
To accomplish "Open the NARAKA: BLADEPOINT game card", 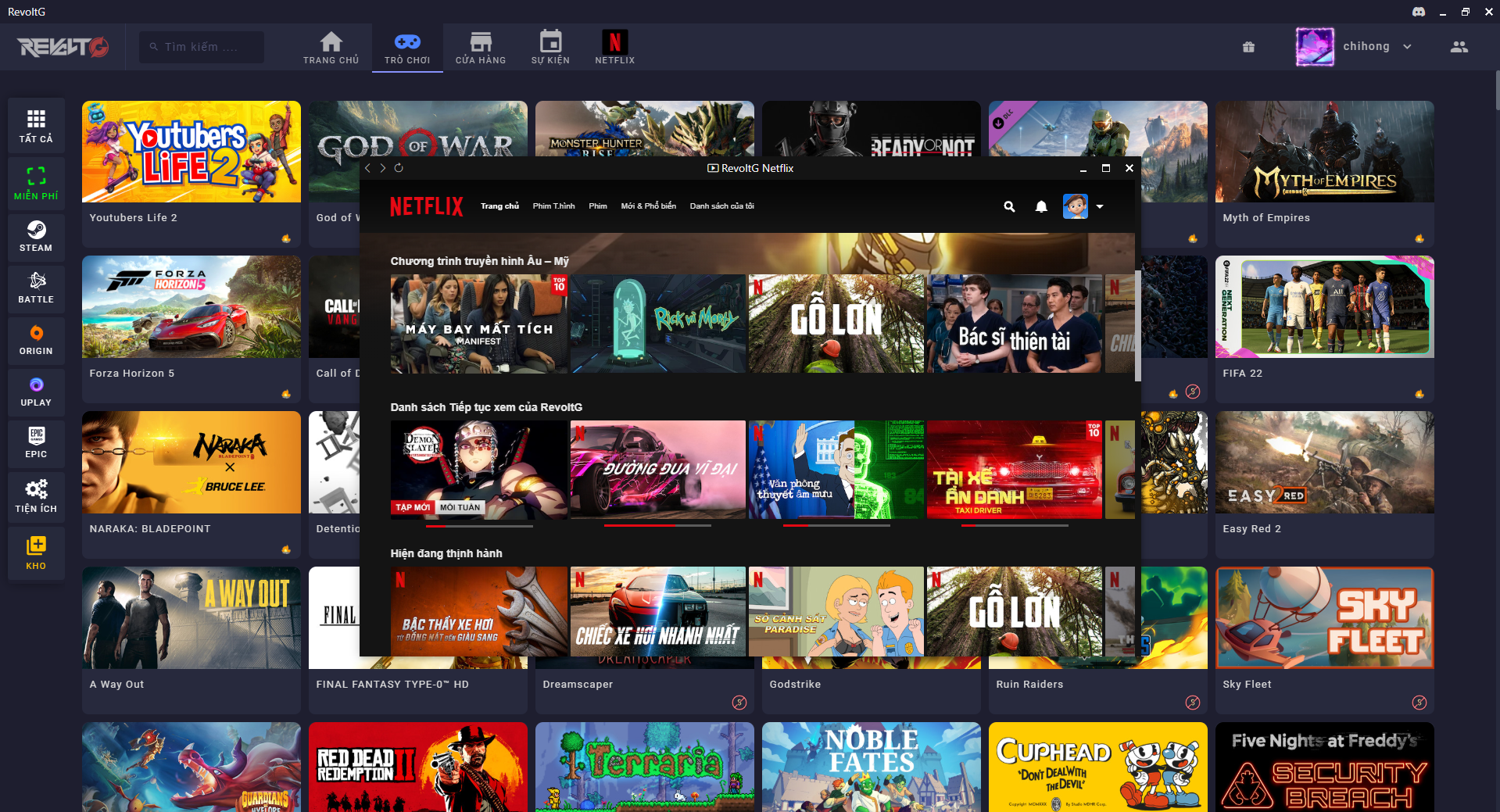I will (x=192, y=485).
